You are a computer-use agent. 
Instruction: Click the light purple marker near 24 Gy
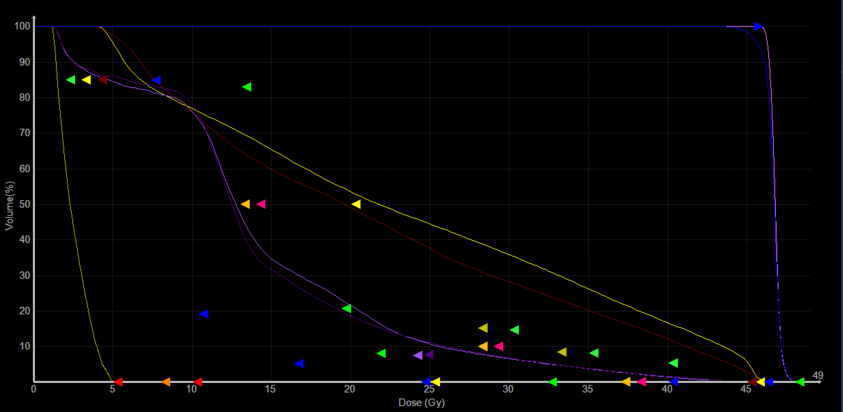tap(418, 355)
